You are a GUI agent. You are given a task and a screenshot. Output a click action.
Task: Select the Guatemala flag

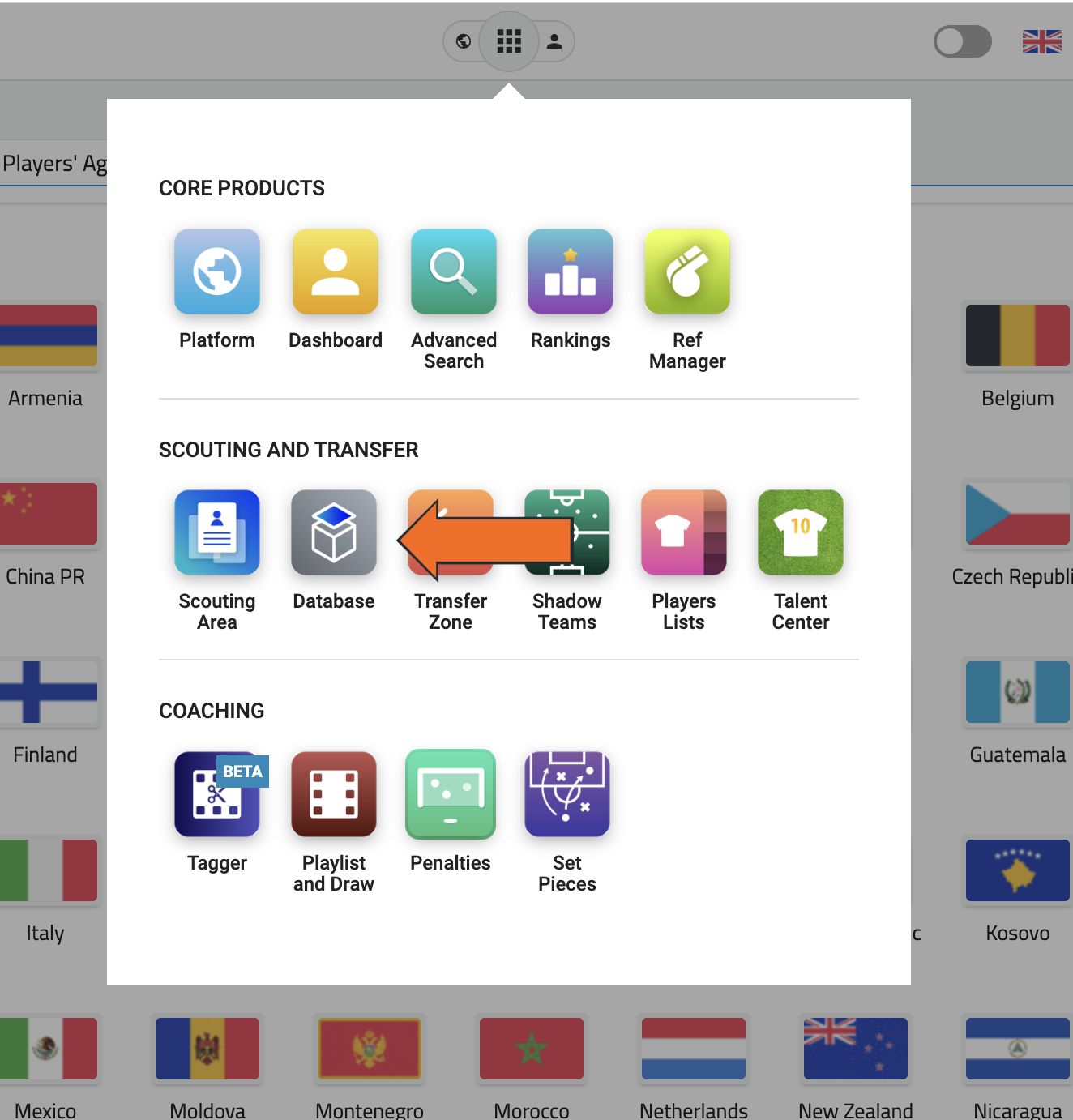[x=1018, y=692]
